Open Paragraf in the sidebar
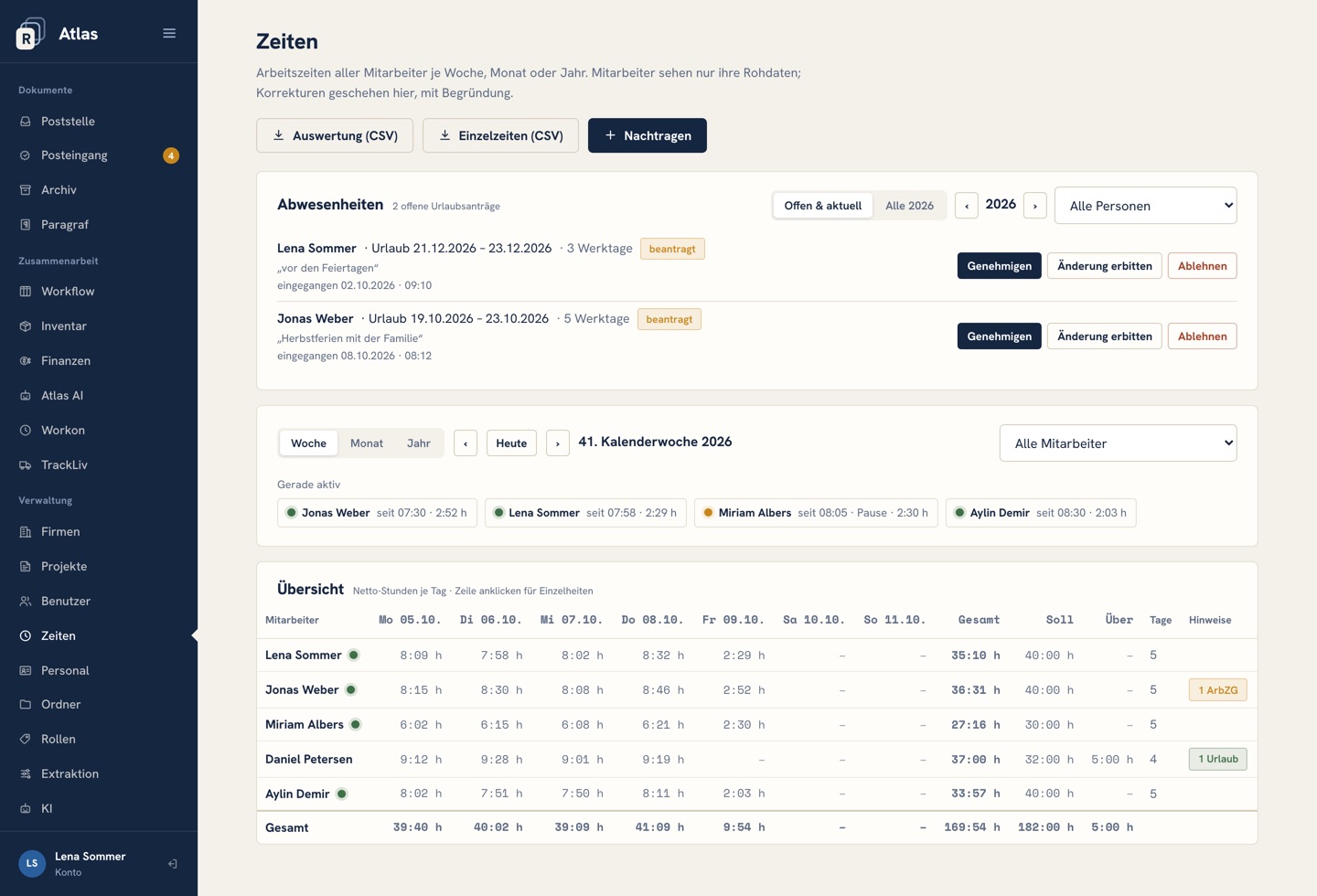 (x=99, y=225)
